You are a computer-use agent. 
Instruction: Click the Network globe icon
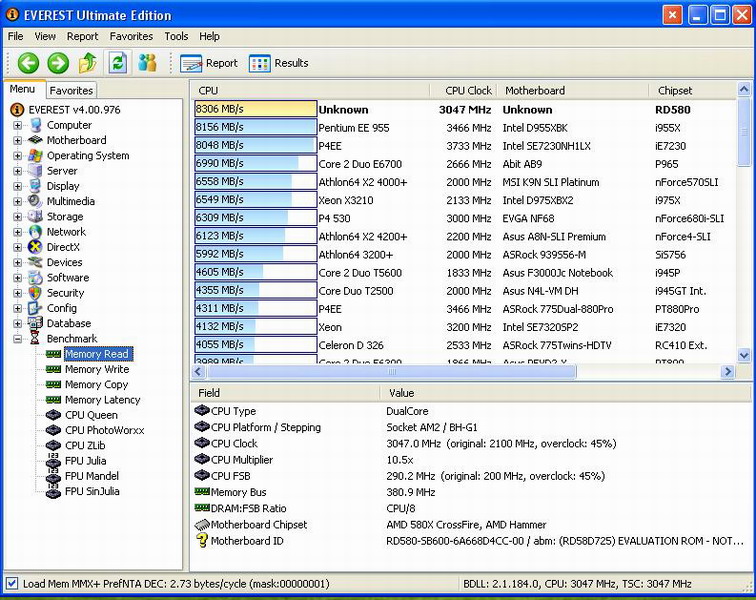pos(35,232)
